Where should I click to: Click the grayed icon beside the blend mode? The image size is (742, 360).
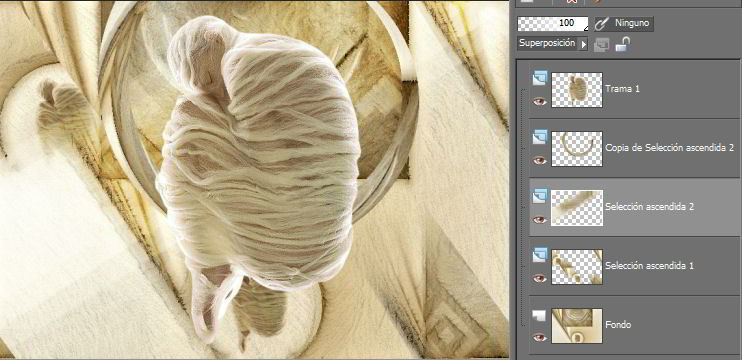[x=601, y=45]
